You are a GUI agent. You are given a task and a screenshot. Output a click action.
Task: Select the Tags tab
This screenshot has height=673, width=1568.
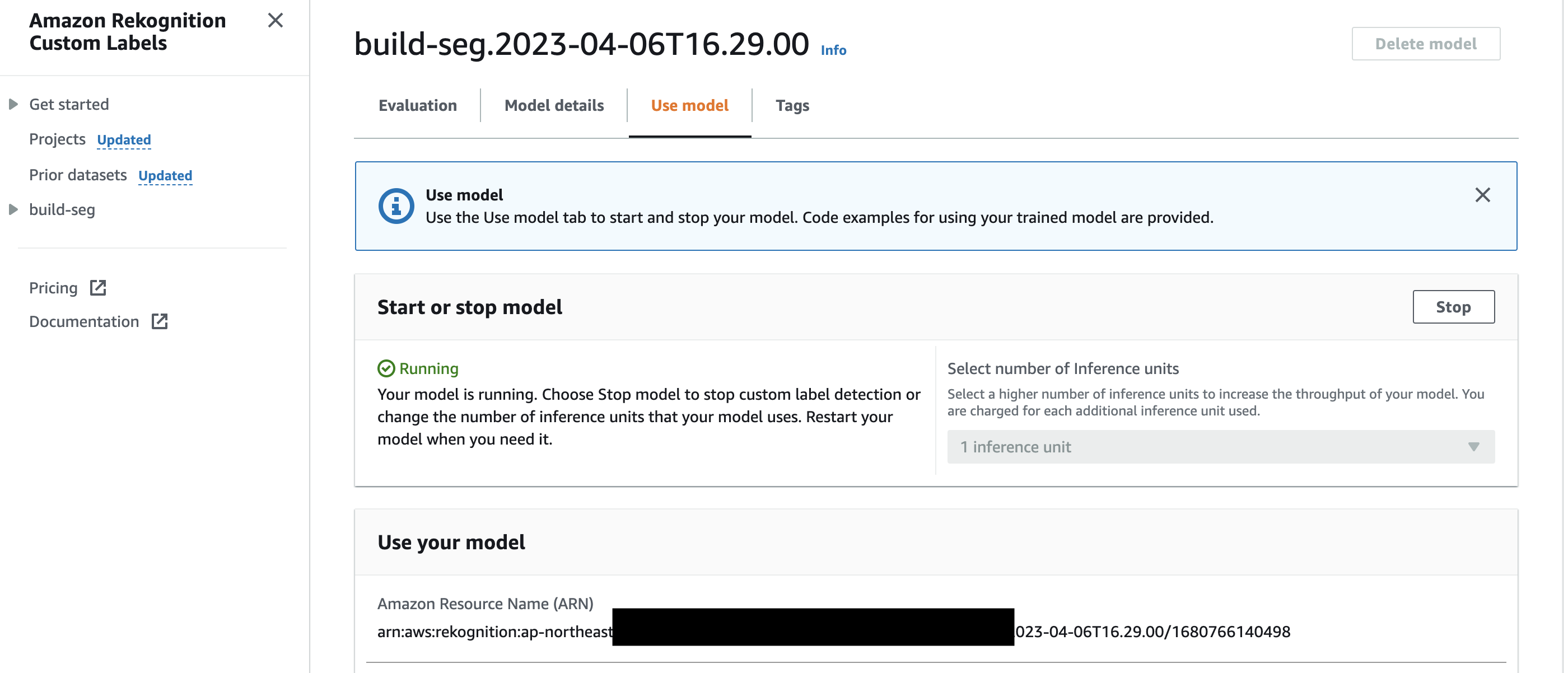pos(791,105)
